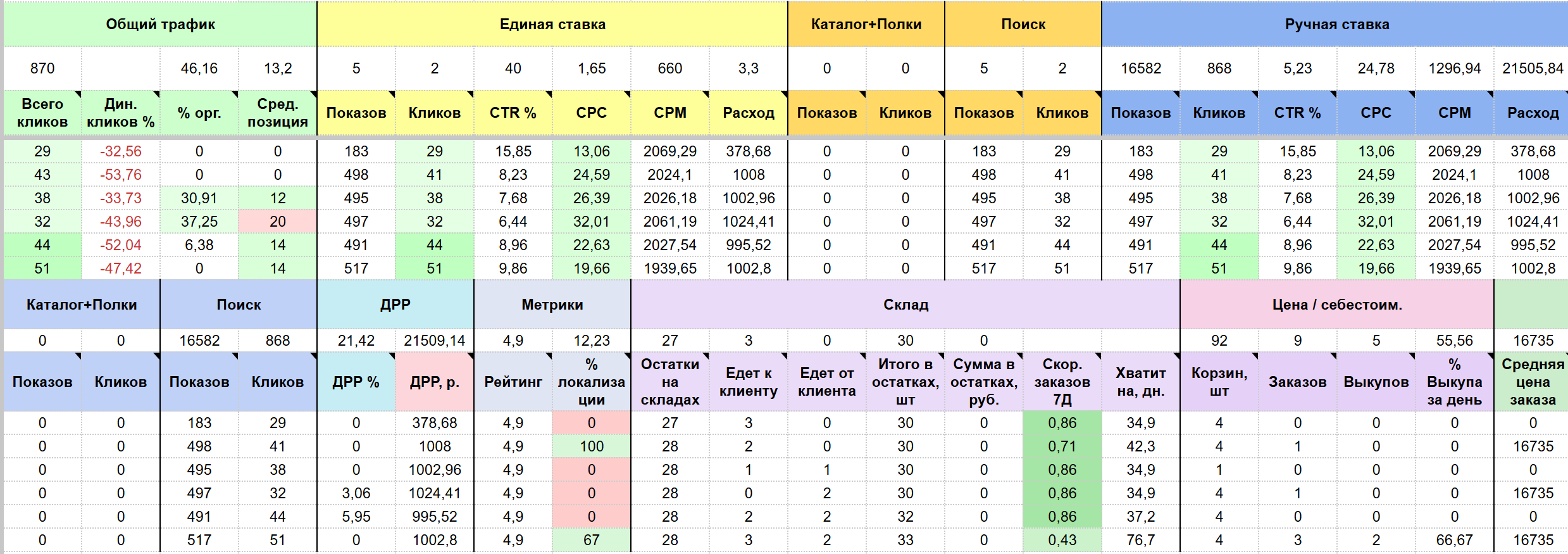Select the 'Единая ставка' yellow header cell

552,24
